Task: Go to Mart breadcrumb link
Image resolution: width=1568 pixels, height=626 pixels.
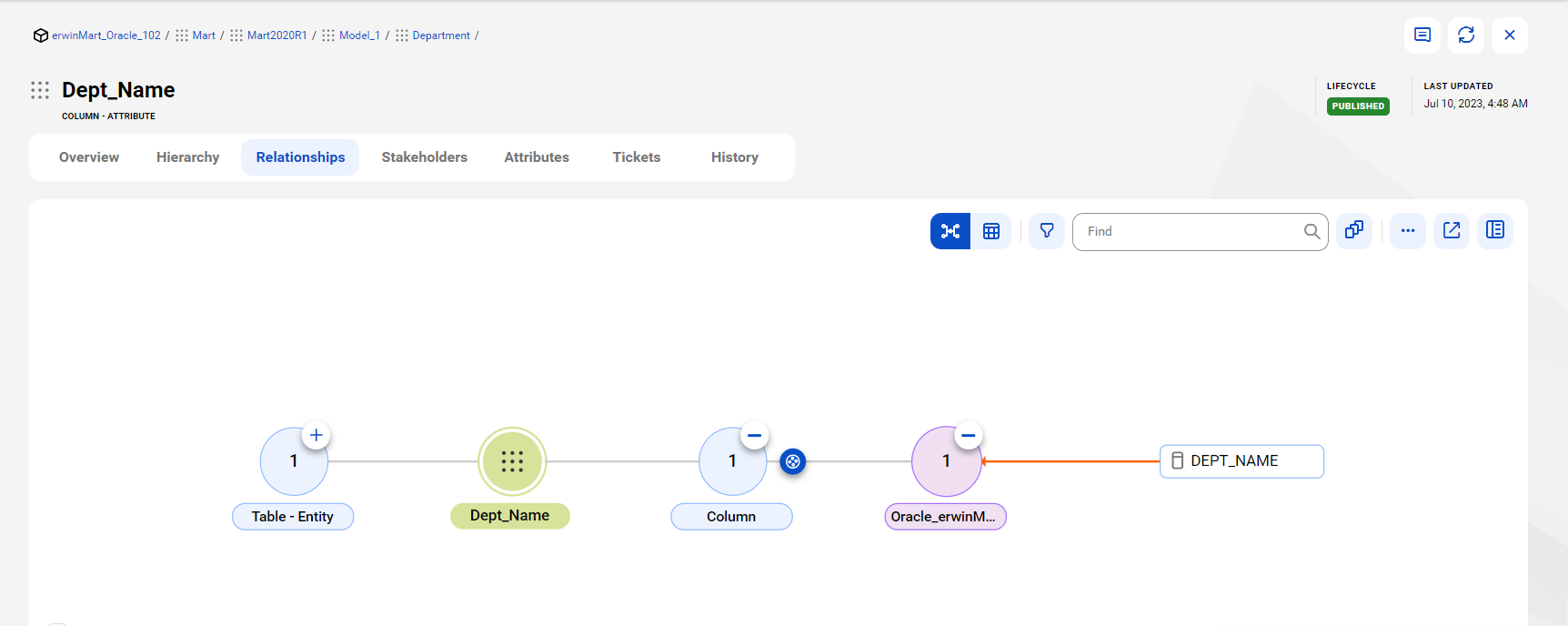Action: (x=204, y=35)
